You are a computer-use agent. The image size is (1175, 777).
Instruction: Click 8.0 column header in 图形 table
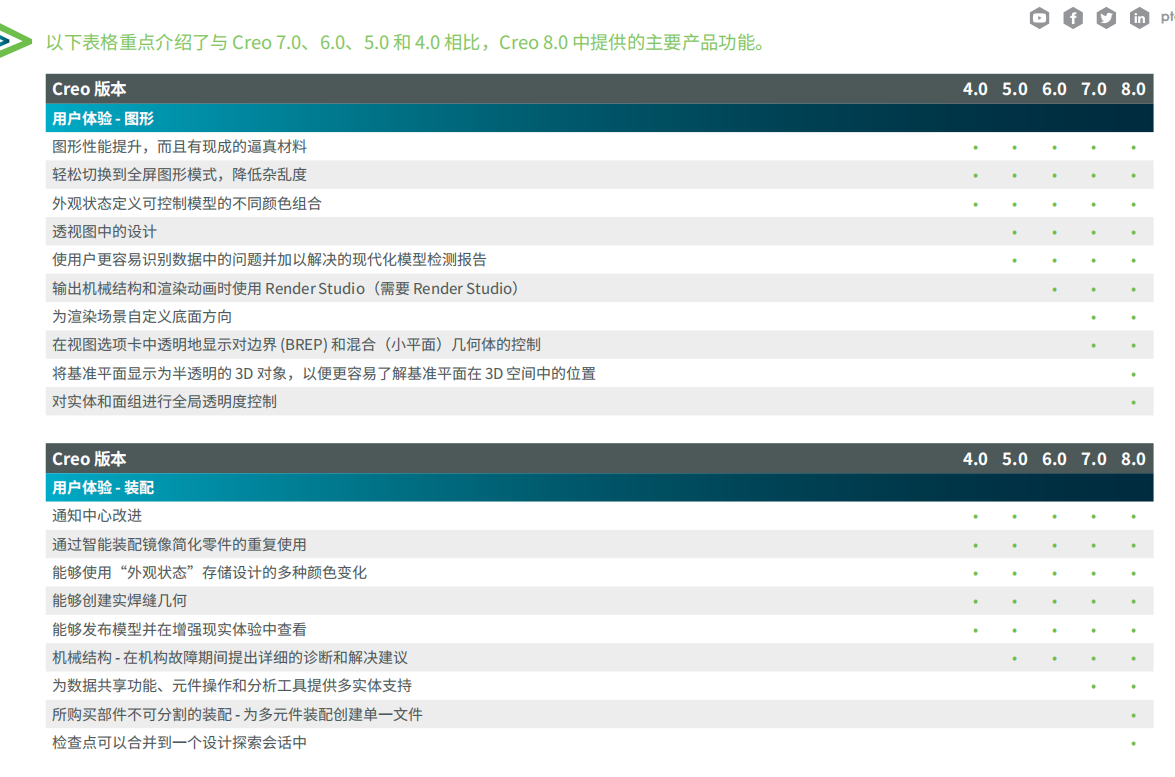pyautogui.click(x=1132, y=89)
